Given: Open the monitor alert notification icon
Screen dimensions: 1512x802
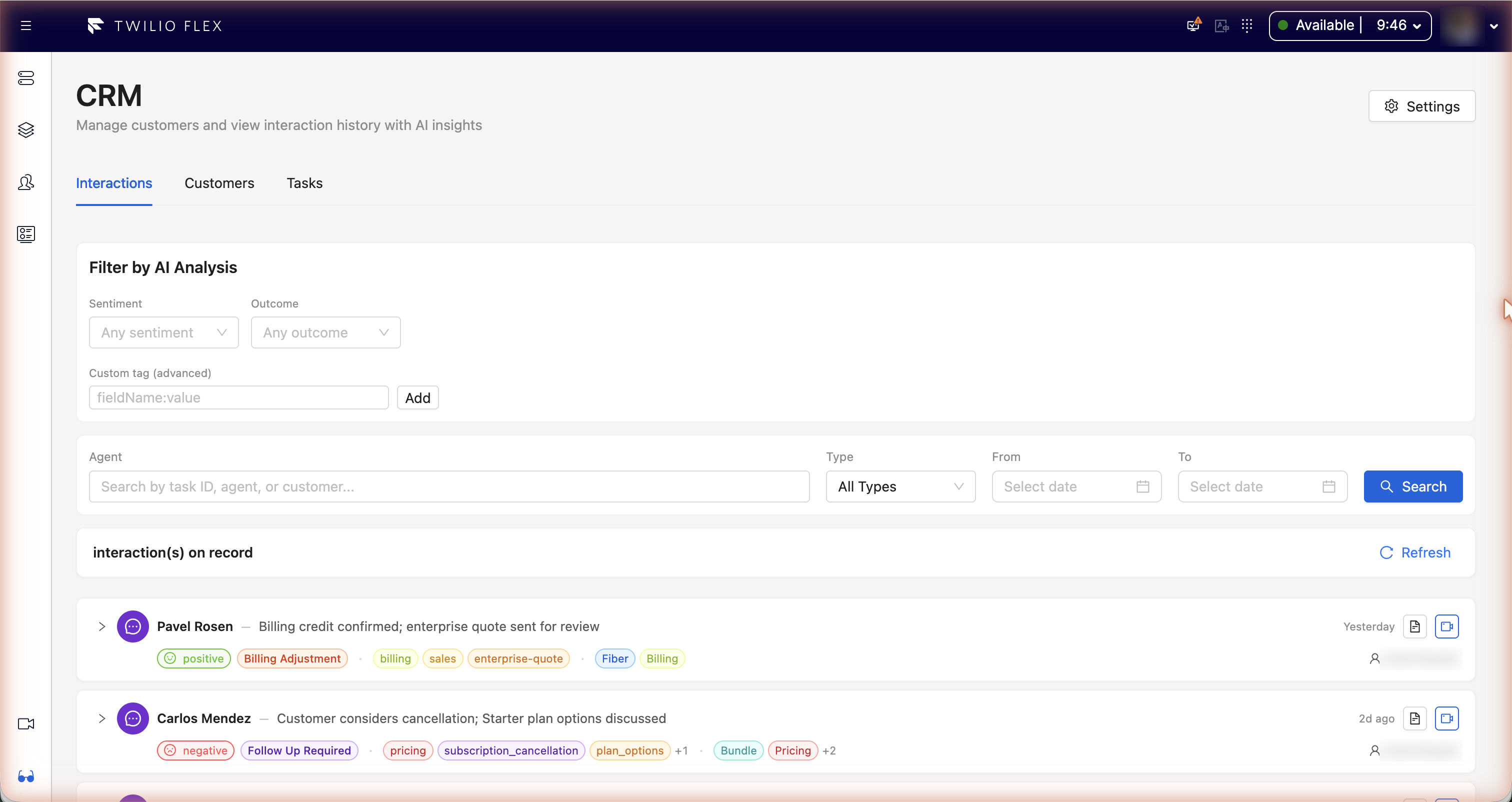Looking at the screenshot, I should pyautogui.click(x=1194, y=25).
